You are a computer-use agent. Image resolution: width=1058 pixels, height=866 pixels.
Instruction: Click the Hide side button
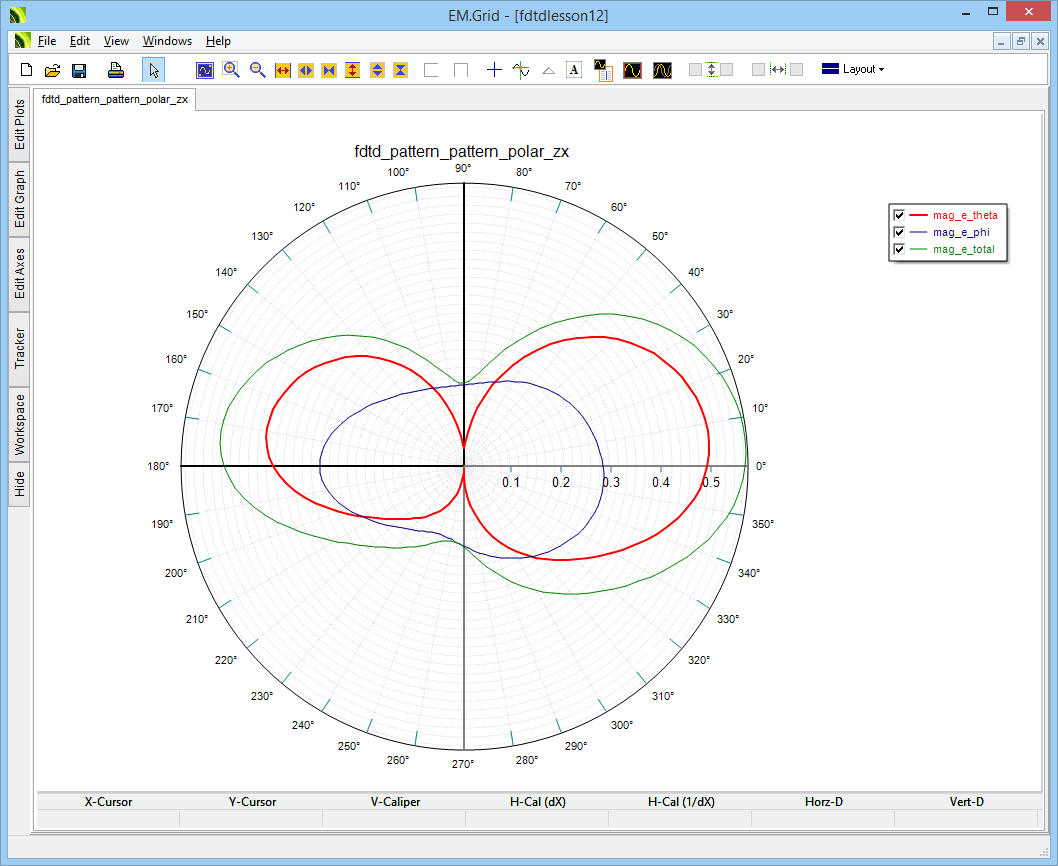pyautogui.click(x=19, y=485)
